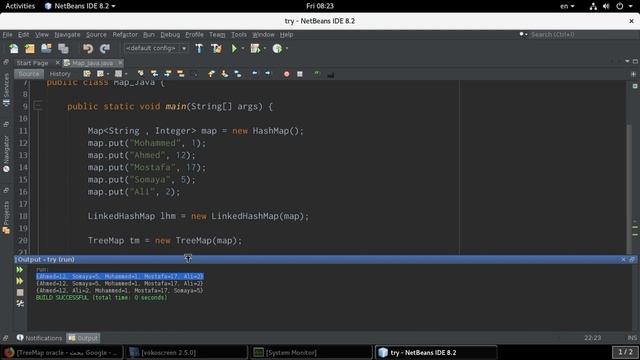Click the Clean and Build icon
This screenshot has width=640, height=360.
[x=216, y=49]
